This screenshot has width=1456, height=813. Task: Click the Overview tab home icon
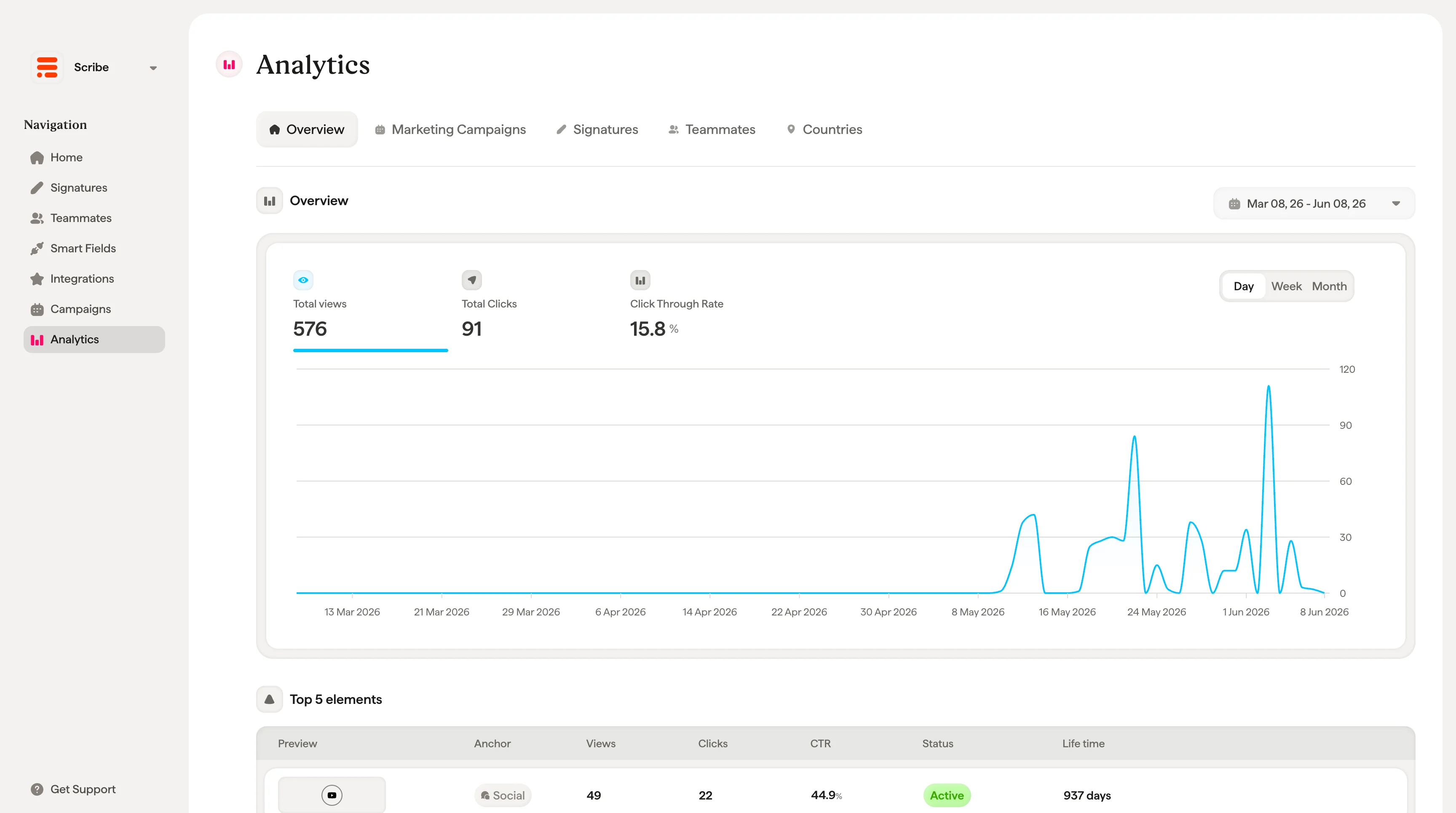point(275,129)
